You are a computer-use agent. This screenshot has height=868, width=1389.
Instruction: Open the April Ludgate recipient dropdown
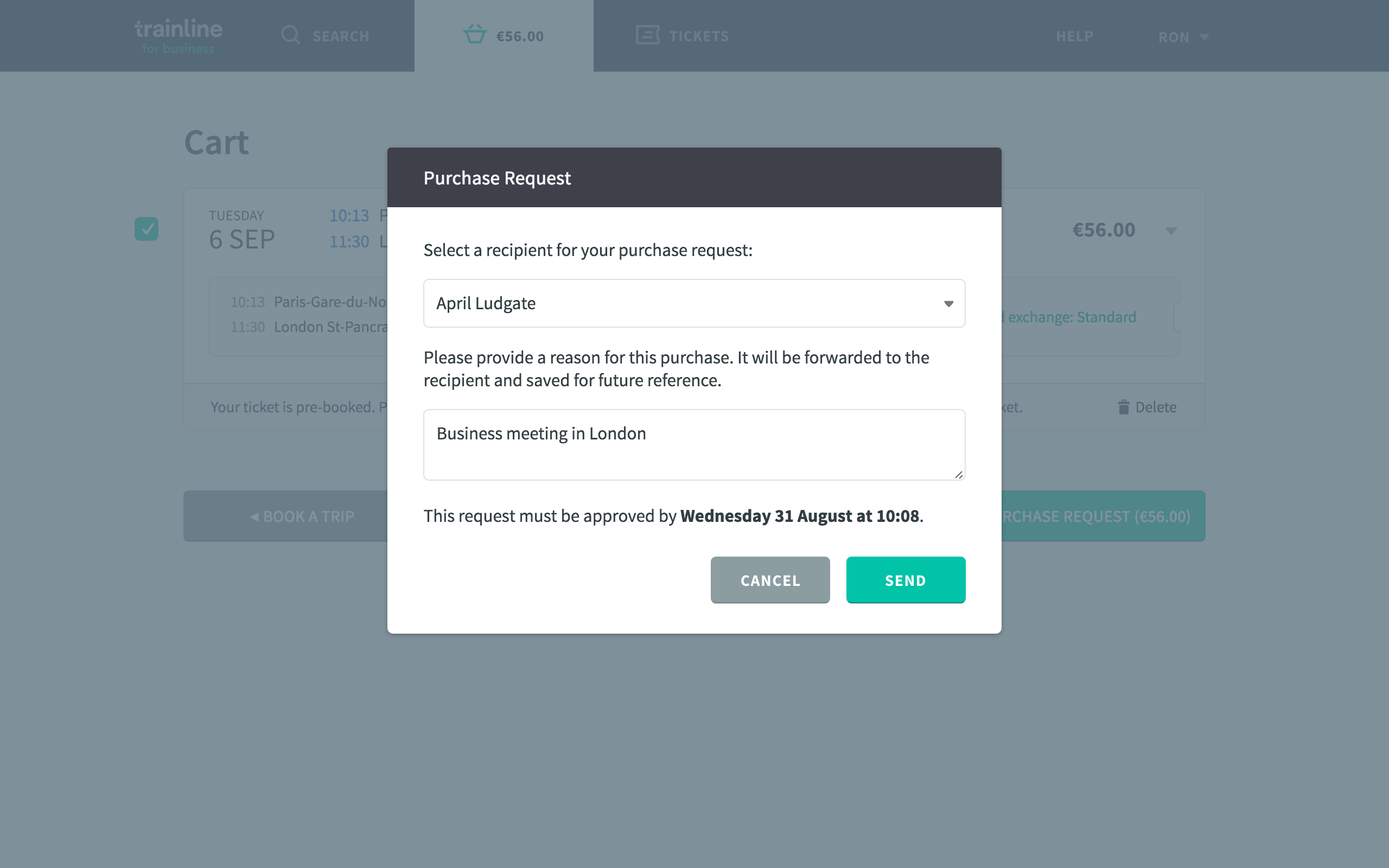pos(694,303)
